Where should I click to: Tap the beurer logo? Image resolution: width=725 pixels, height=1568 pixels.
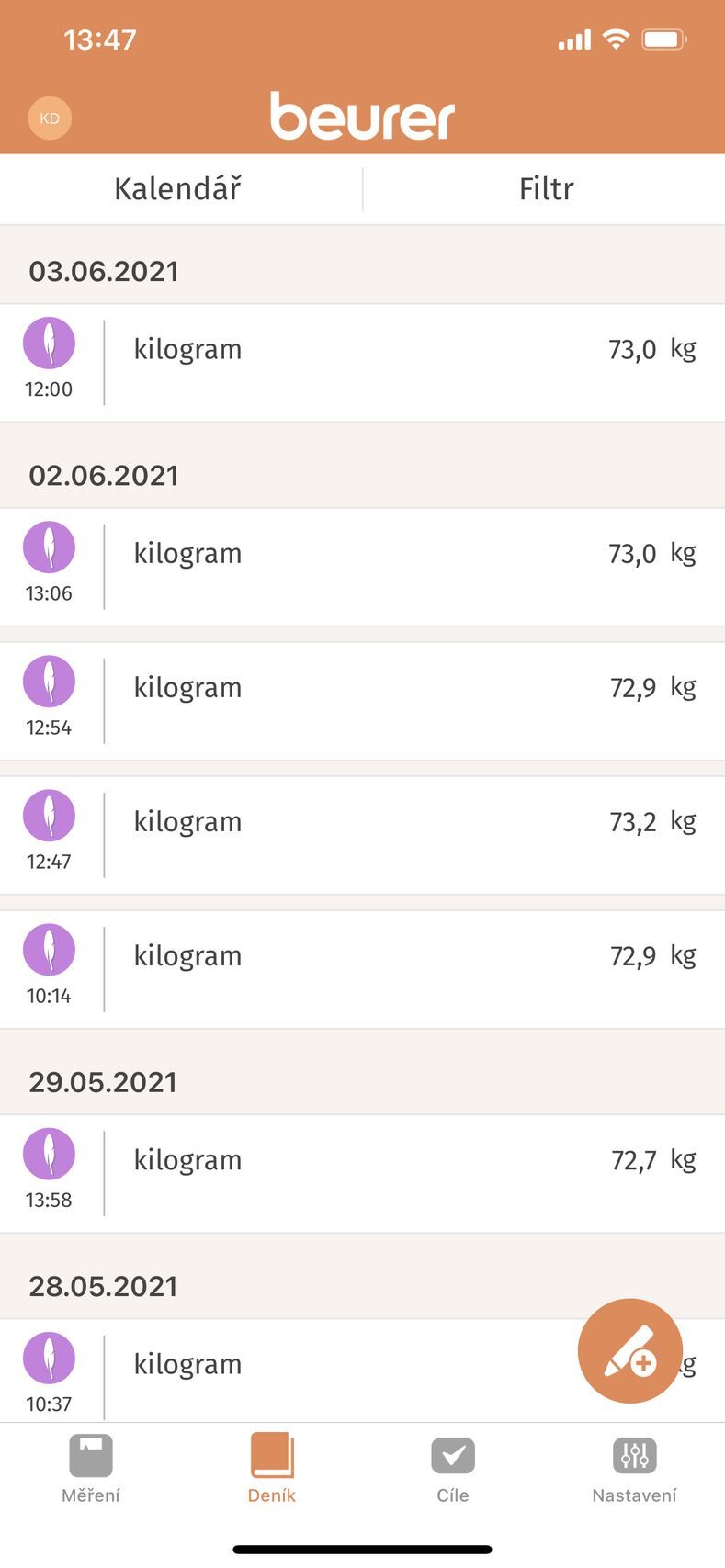(362, 116)
